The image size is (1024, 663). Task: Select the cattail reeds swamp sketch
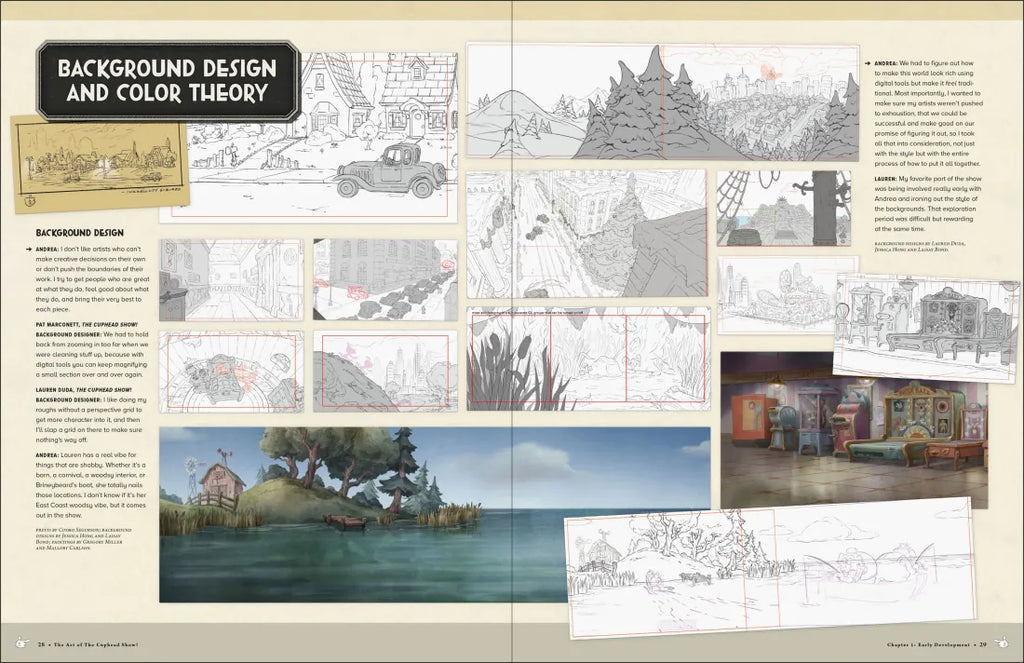pyautogui.click(x=588, y=359)
